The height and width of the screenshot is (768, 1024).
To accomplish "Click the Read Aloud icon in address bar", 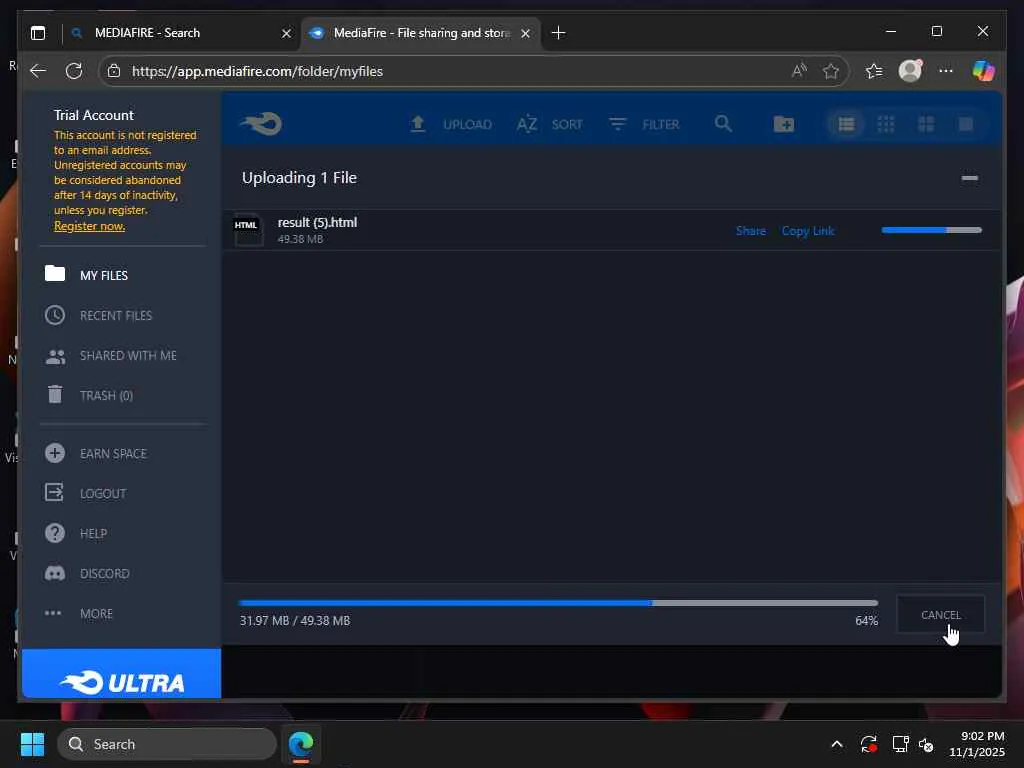I will click(x=799, y=71).
